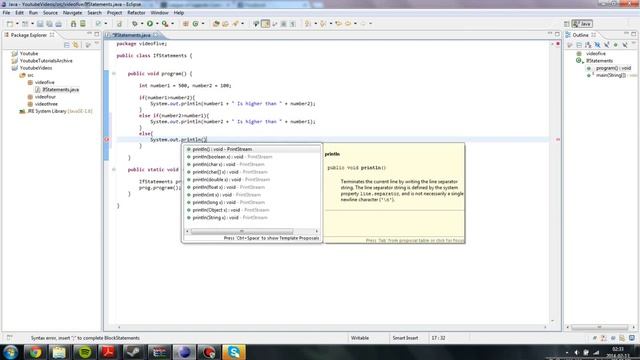Viewport: 640px width, 360px height.
Task: Open dropdown next to External Tools icon
Action: [x=172, y=24]
